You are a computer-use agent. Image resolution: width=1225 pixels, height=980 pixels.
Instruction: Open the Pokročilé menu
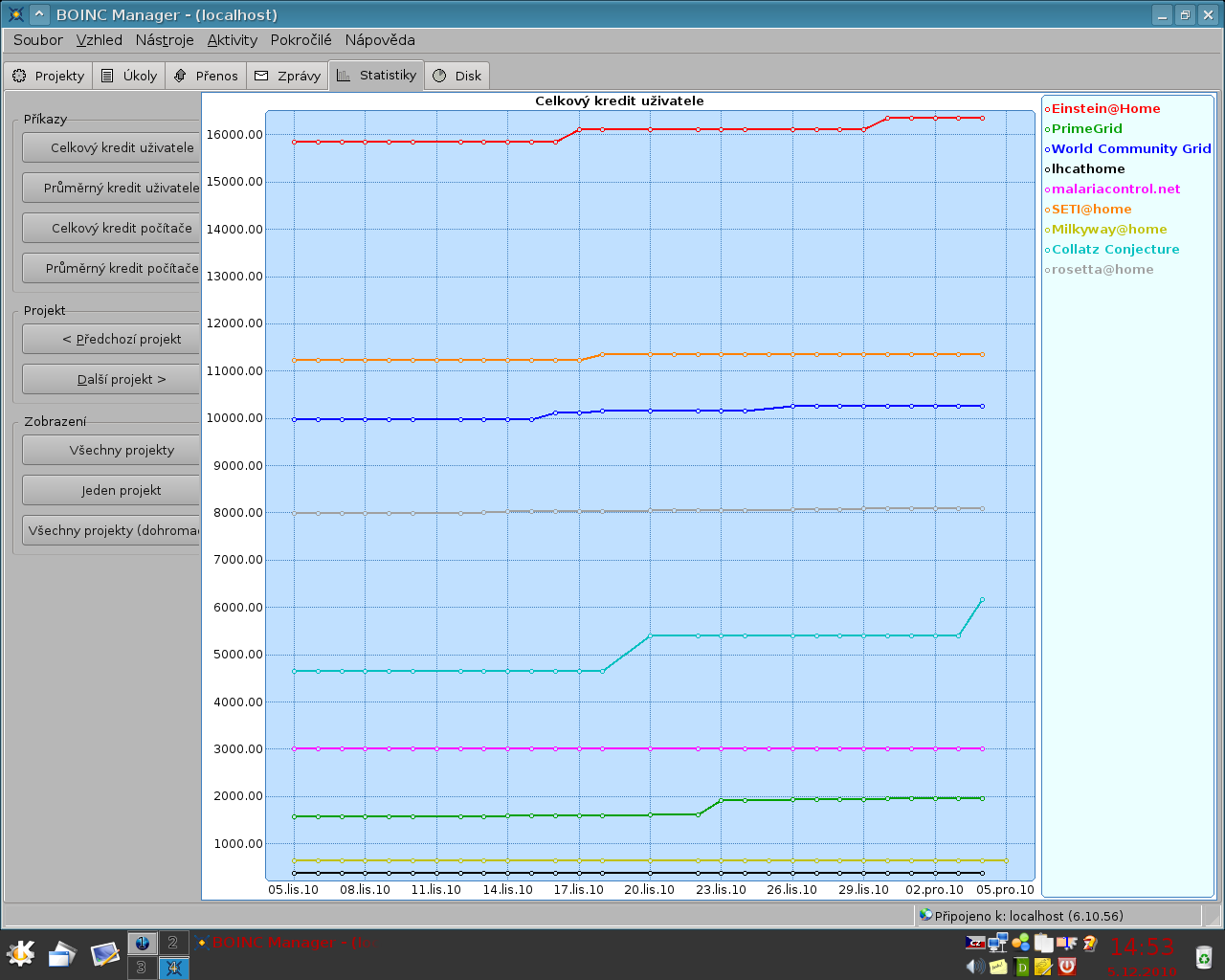click(x=301, y=40)
